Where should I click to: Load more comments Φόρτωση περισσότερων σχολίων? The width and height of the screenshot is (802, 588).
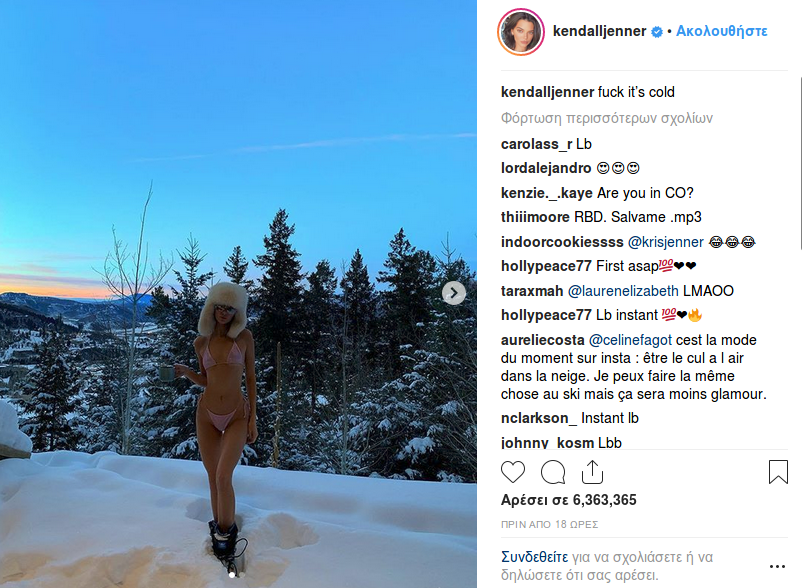tap(607, 119)
